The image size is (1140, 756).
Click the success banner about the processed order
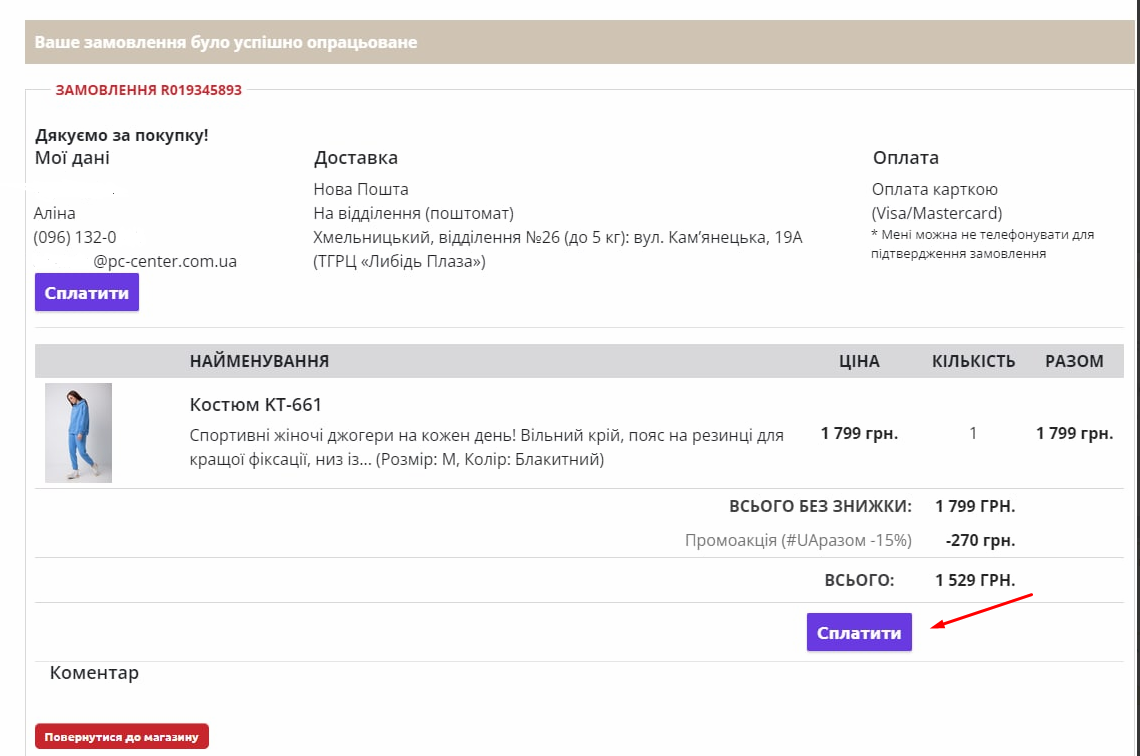click(225, 43)
